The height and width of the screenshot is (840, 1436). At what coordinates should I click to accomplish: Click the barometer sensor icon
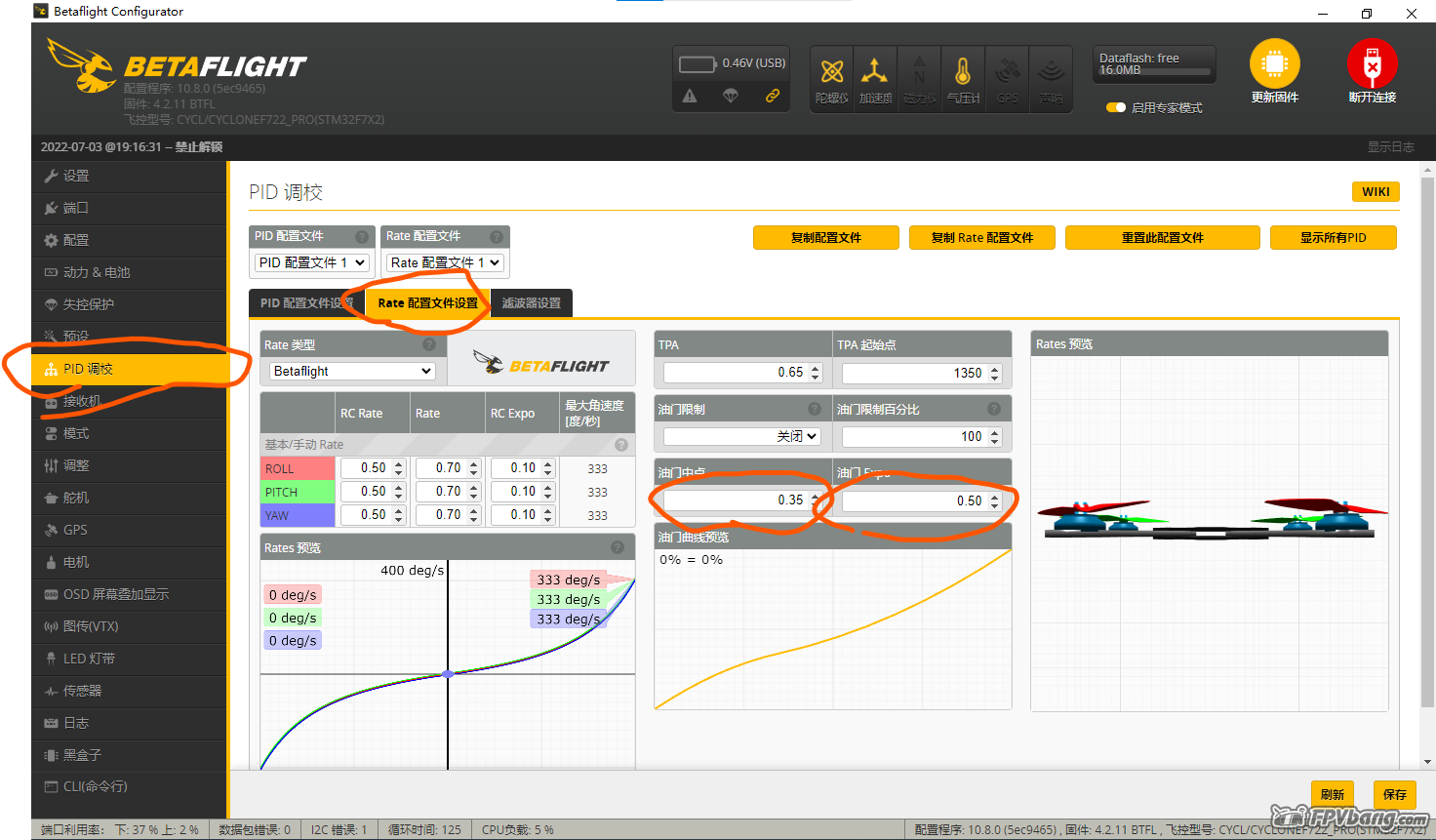963,71
